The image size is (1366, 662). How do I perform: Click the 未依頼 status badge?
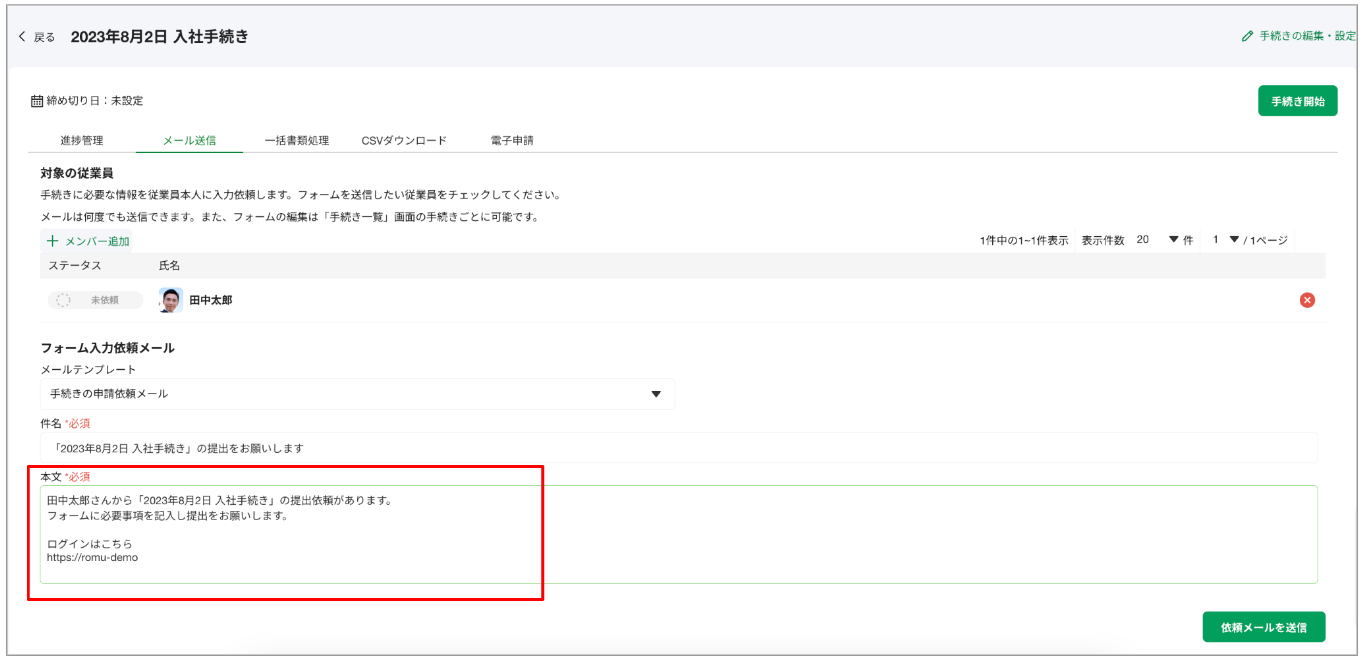pyautogui.click(x=94, y=300)
